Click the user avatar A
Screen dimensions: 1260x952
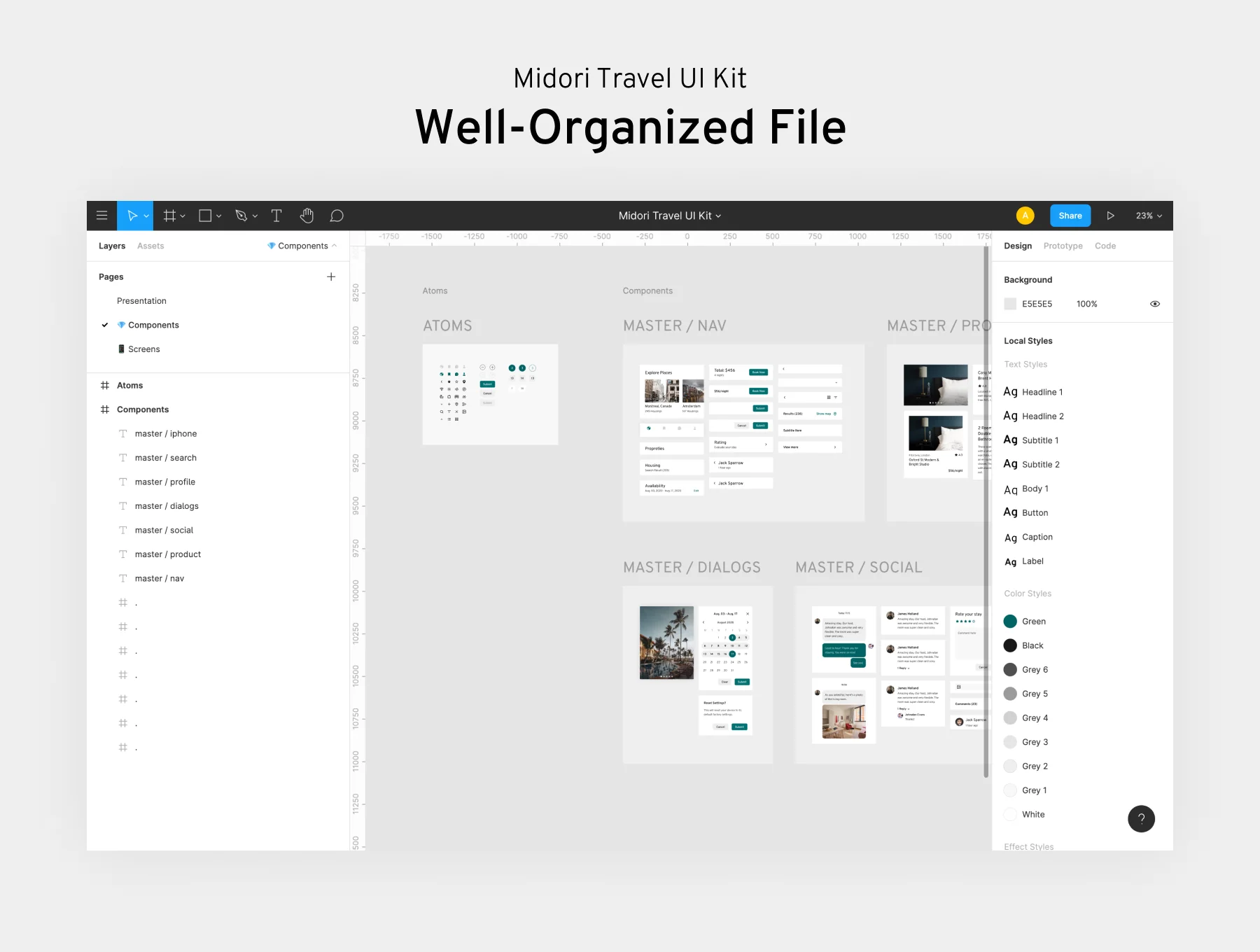pos(1025,216)
